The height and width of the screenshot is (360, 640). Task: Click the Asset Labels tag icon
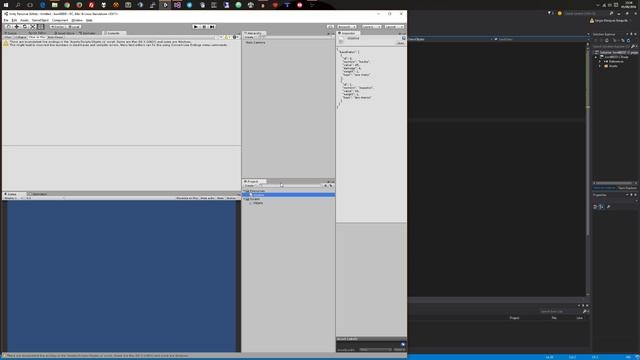[x=403, y=344]
